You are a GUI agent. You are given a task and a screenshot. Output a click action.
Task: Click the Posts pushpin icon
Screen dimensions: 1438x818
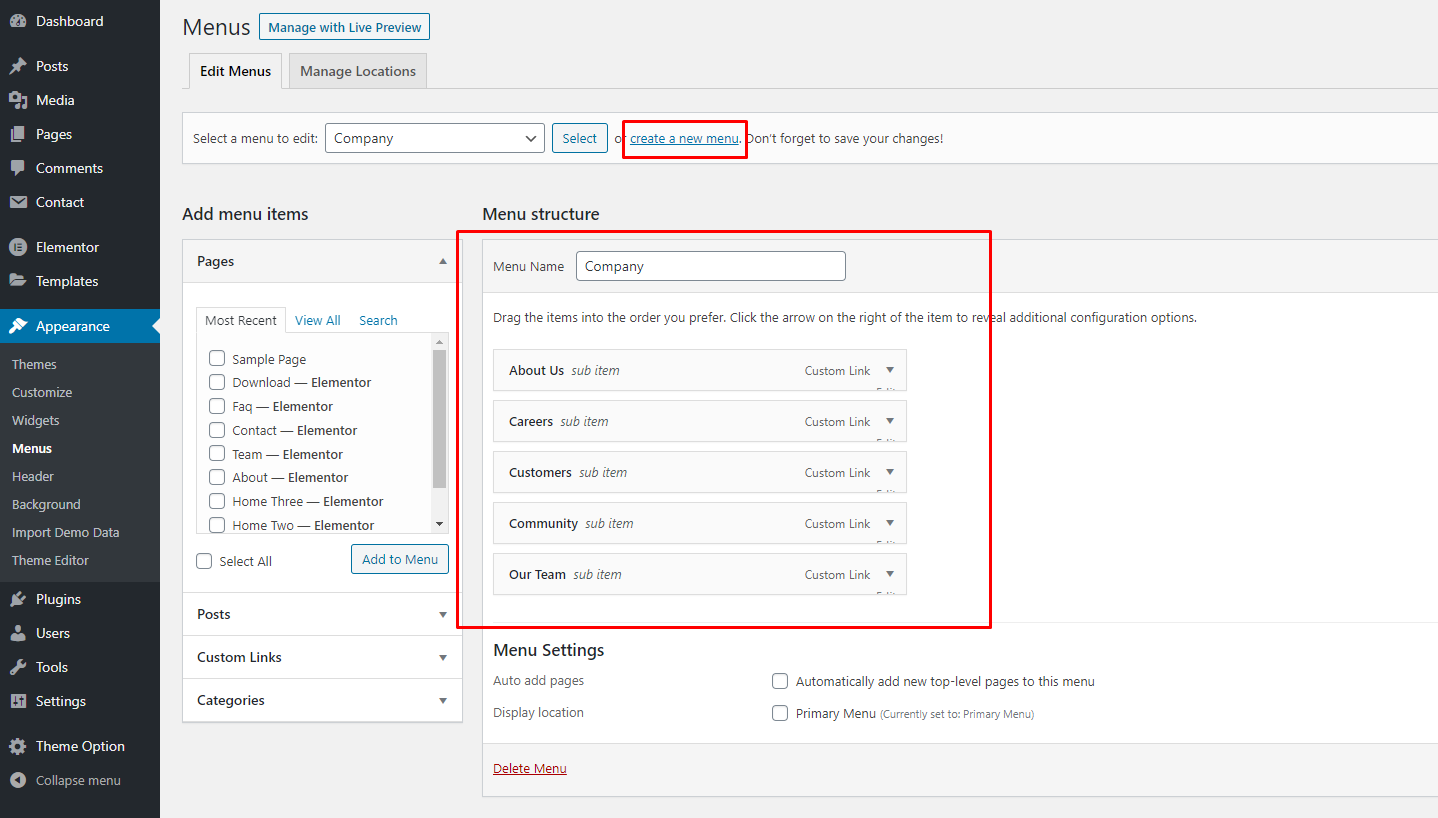[18, 66]
